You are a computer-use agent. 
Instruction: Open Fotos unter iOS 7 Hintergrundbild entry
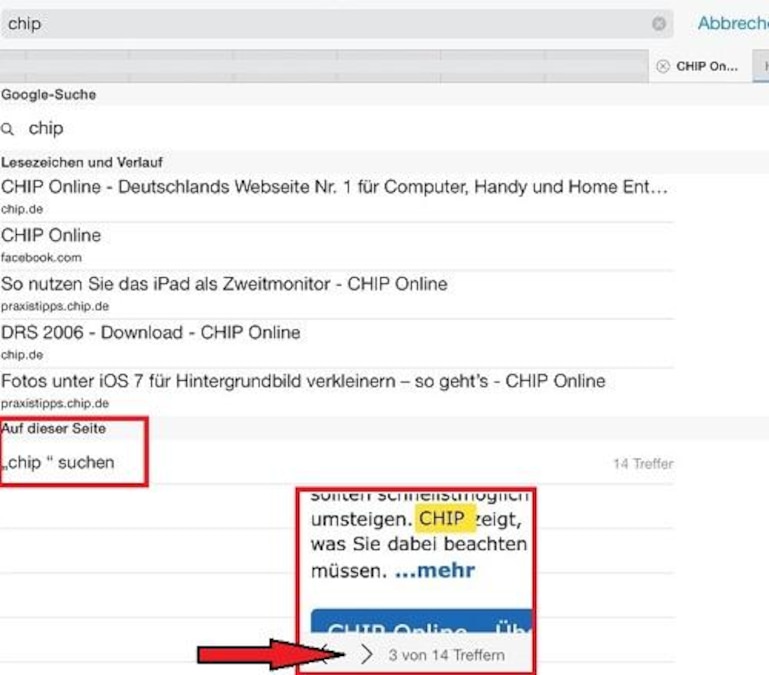[x=337, y=391]
